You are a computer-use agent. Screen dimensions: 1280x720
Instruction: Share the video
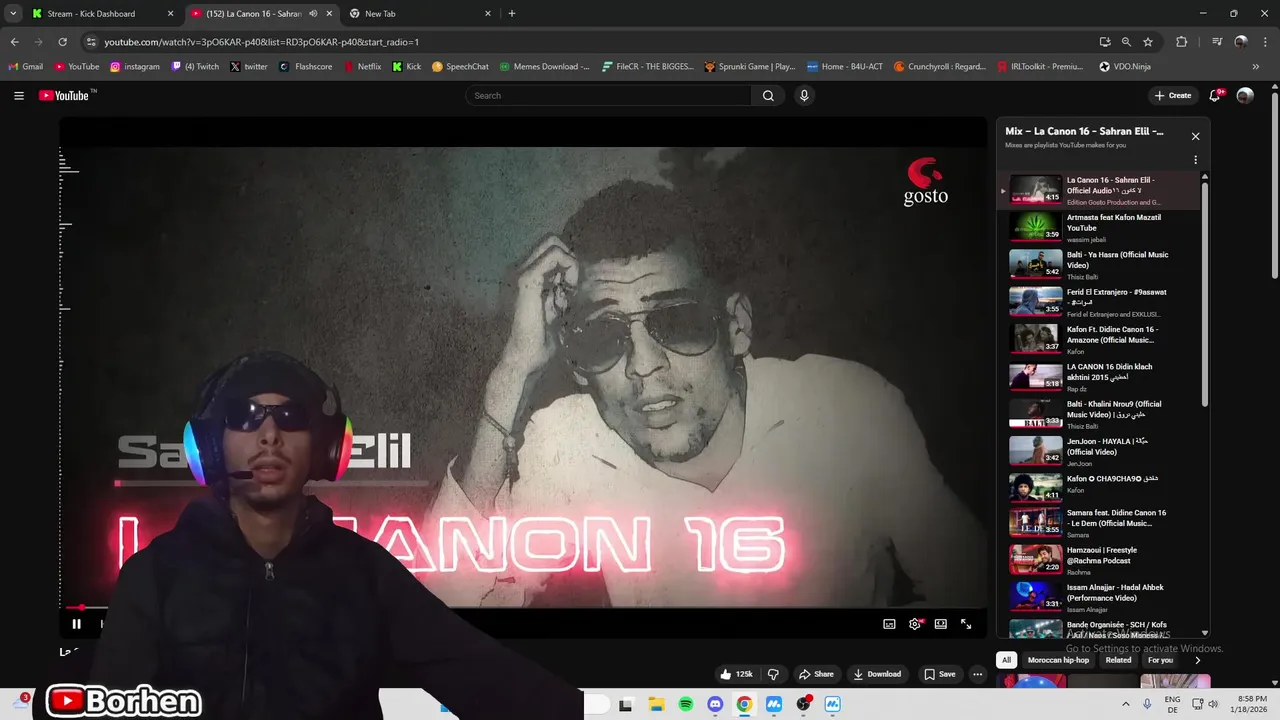pos(815,674)
